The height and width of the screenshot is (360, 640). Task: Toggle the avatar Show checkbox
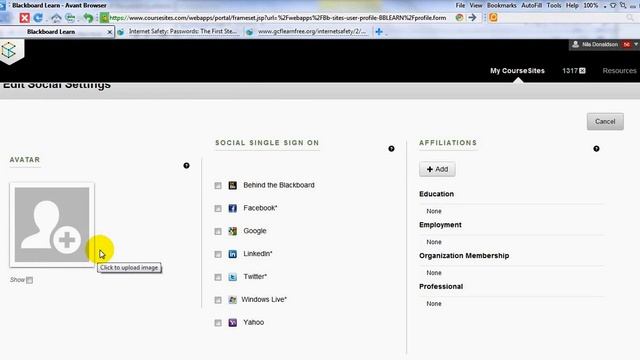(29, 280)
